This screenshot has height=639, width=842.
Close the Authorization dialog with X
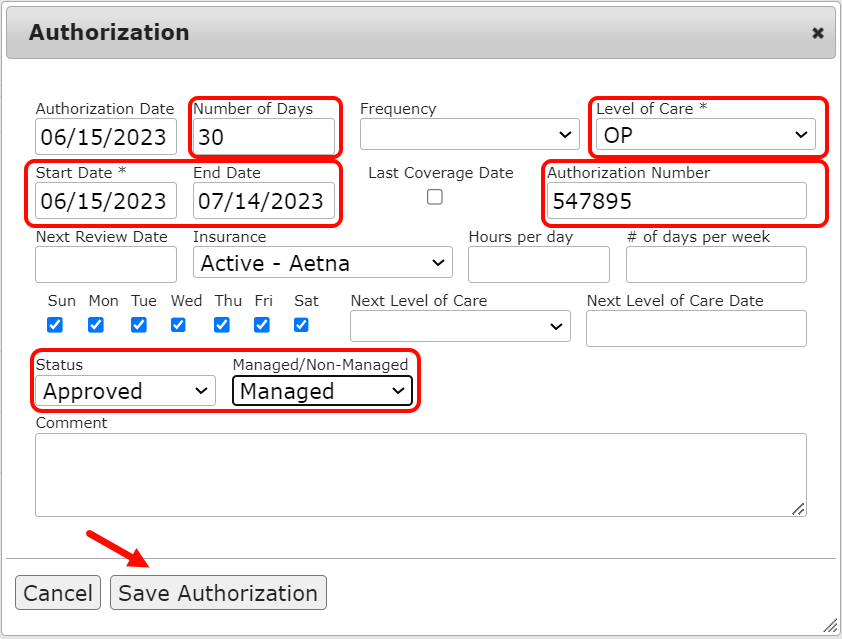[817, 33]
